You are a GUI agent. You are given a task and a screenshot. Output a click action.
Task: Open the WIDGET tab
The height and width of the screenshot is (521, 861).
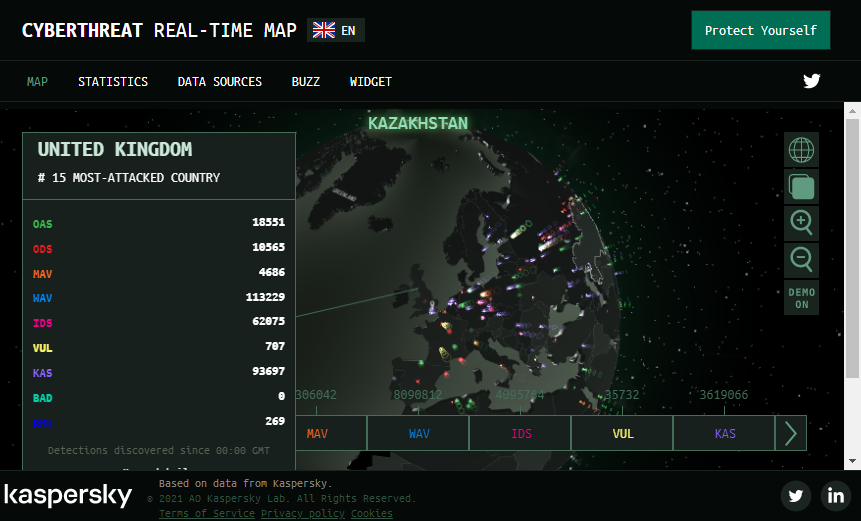pos(371,82)
